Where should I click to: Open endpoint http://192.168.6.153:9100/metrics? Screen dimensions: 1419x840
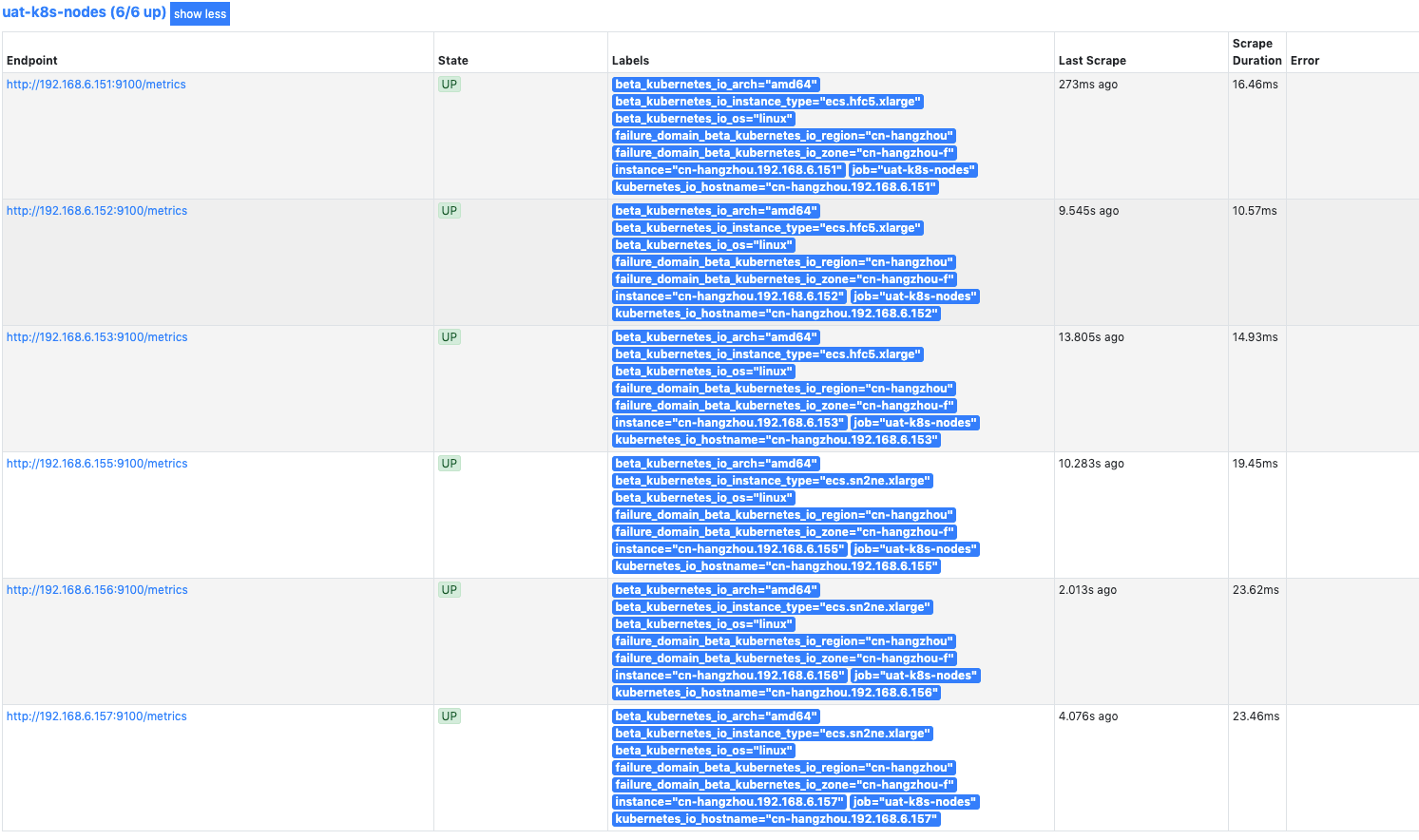coord(97,337)
